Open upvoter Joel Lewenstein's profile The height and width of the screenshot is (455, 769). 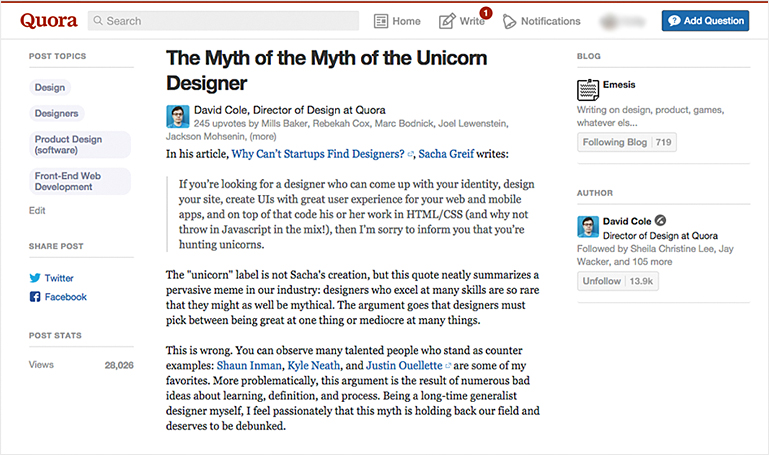[472, 124]
